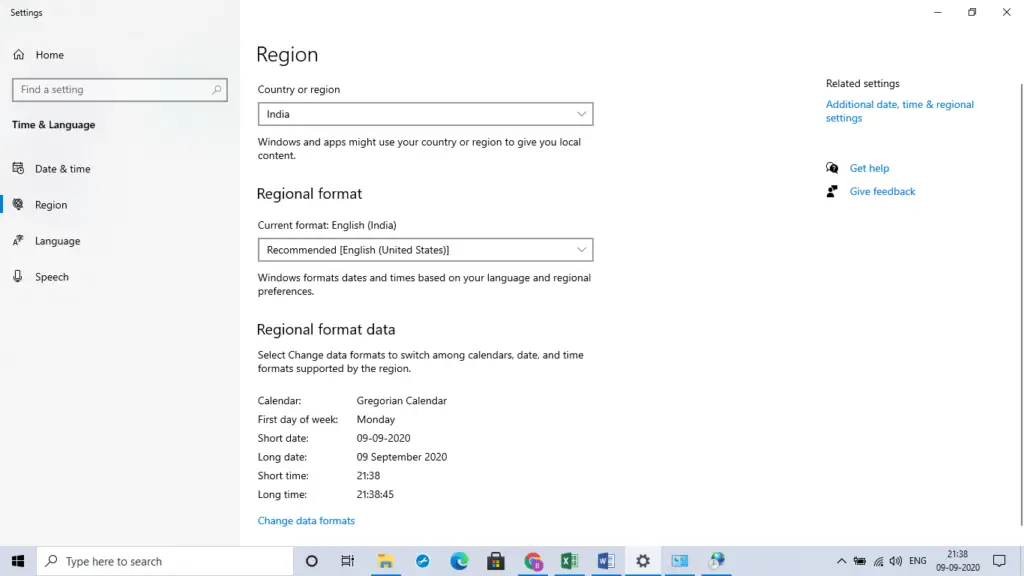Viewport: 1024px width, 576px height.
Task: Open Date & time settings
Action: 63,168
